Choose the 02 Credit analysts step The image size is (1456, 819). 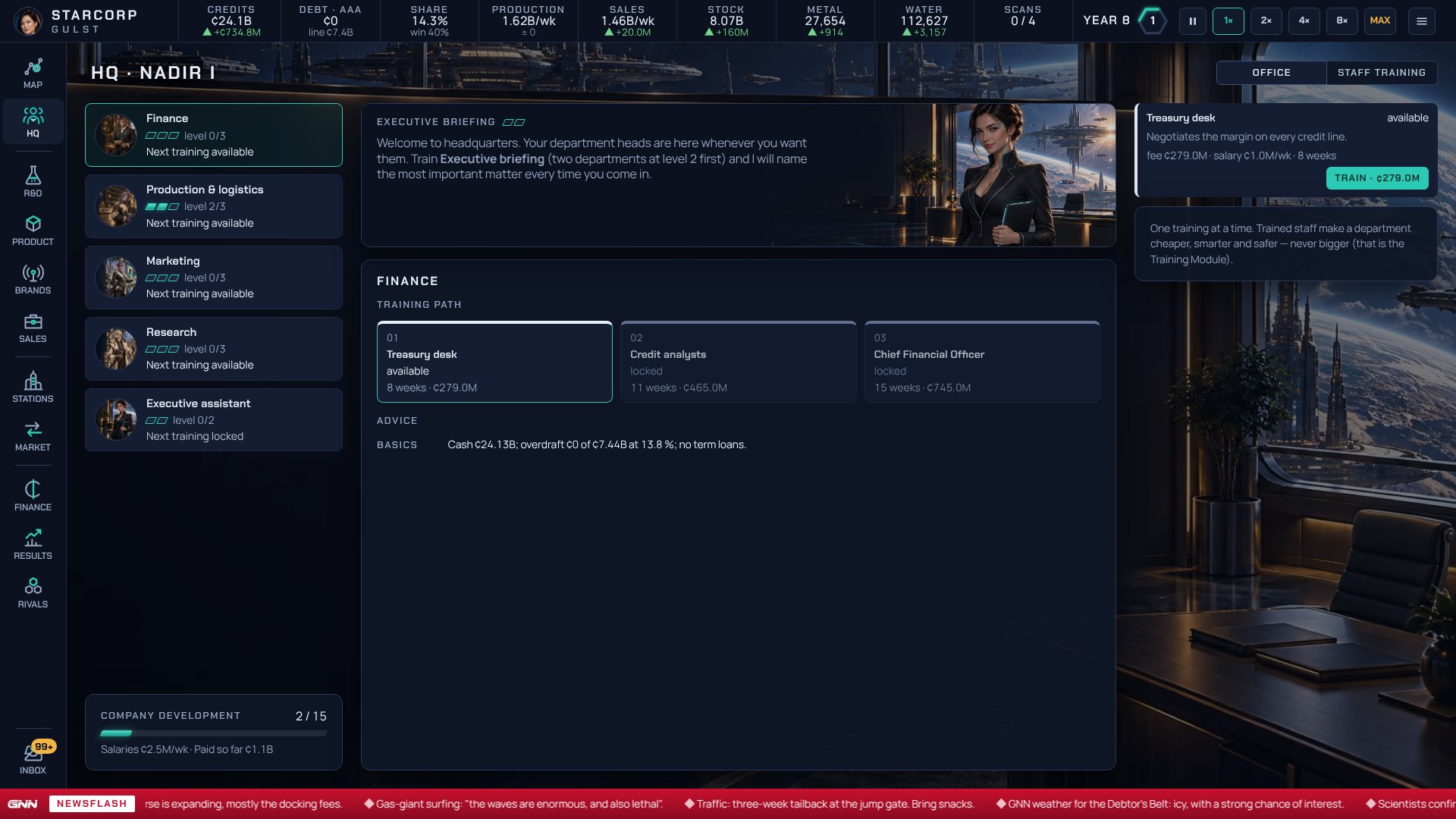pyautogui.click(x=738, y=362)
